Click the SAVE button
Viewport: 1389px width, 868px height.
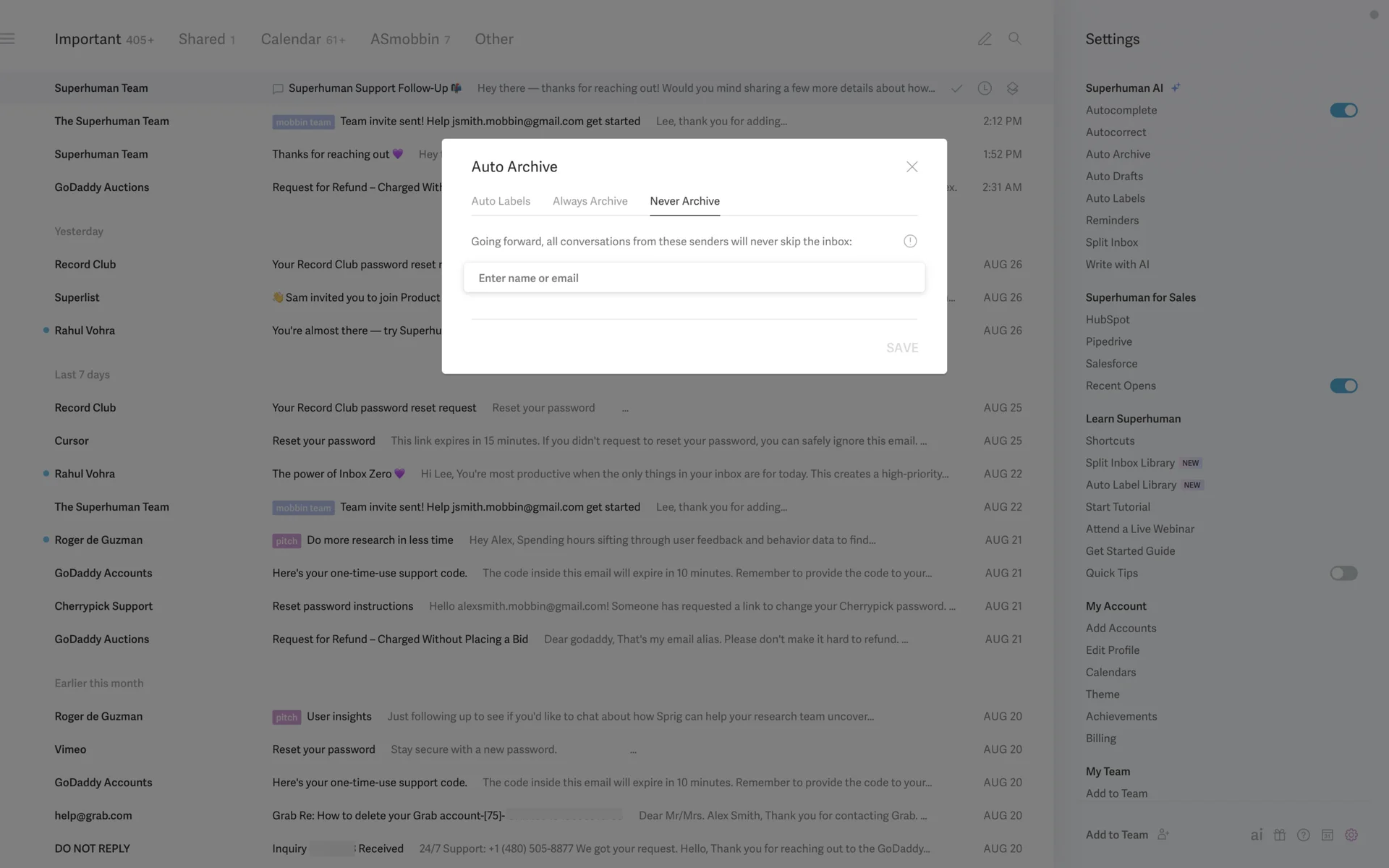901,348
